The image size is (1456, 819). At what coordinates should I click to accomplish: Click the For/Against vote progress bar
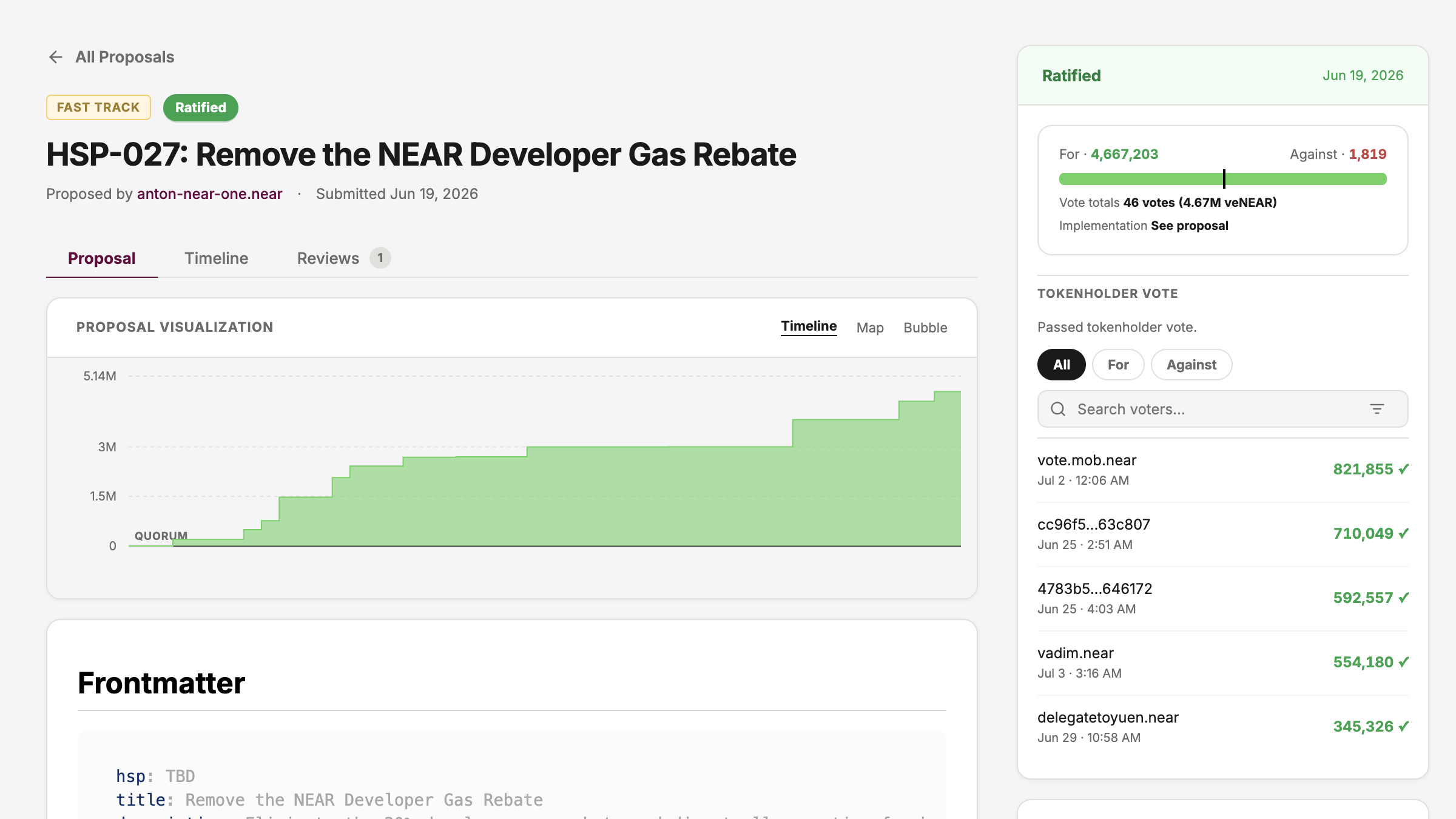pos(1222,179)
